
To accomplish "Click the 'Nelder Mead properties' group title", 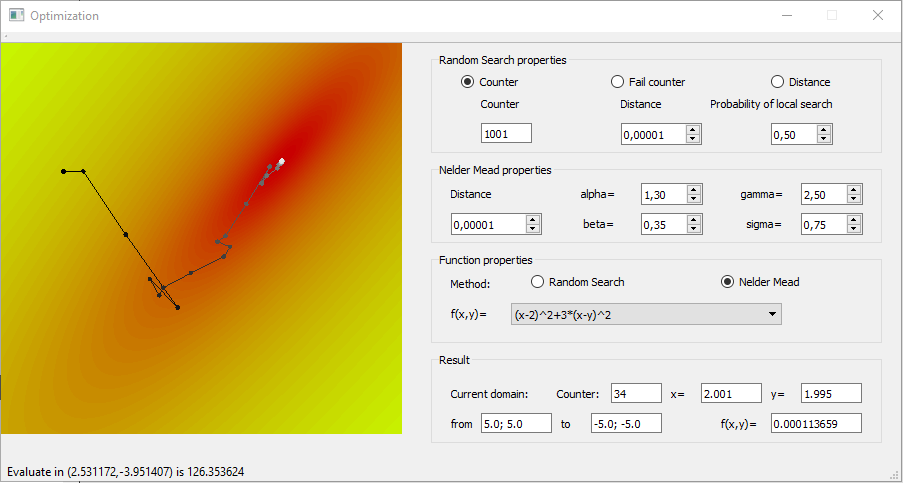I will tap(495, 170).
